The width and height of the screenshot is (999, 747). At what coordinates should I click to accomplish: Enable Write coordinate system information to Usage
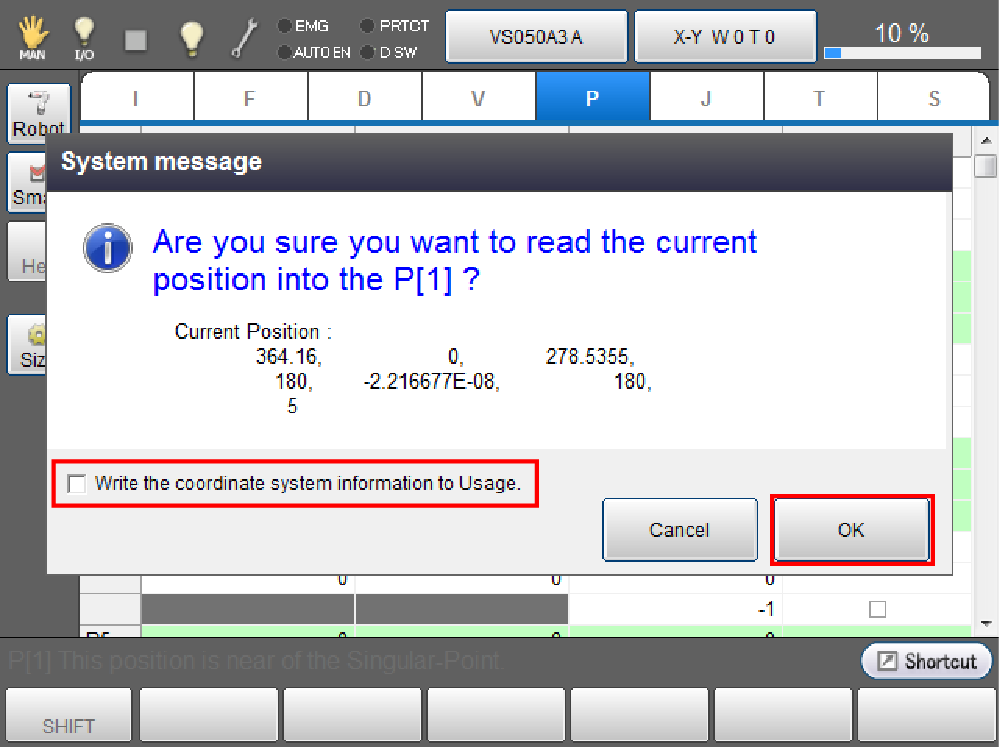pyautogui.click(x=77, y=484)
